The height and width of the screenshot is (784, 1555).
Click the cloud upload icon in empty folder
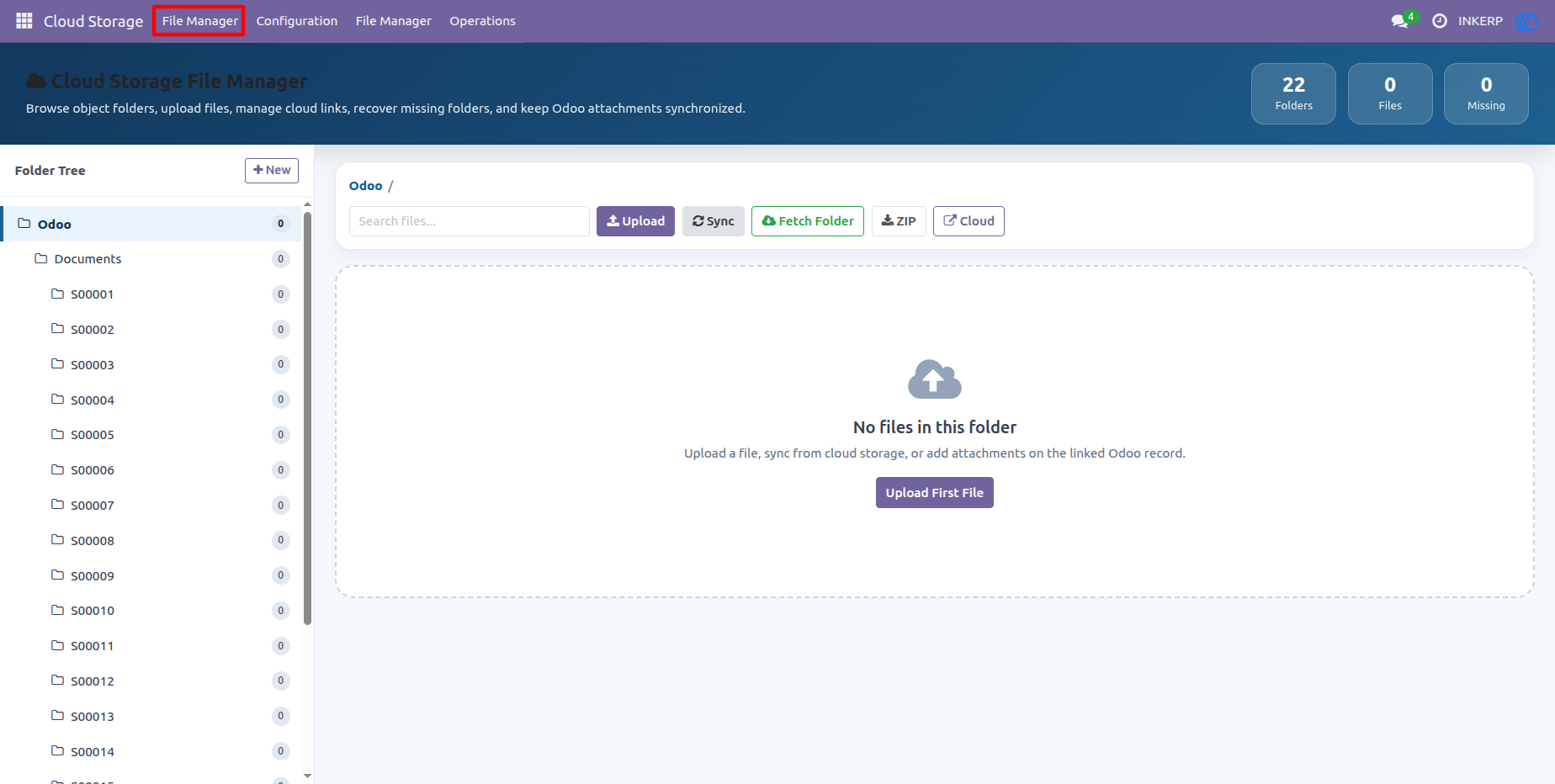click(x=934, y=379)
